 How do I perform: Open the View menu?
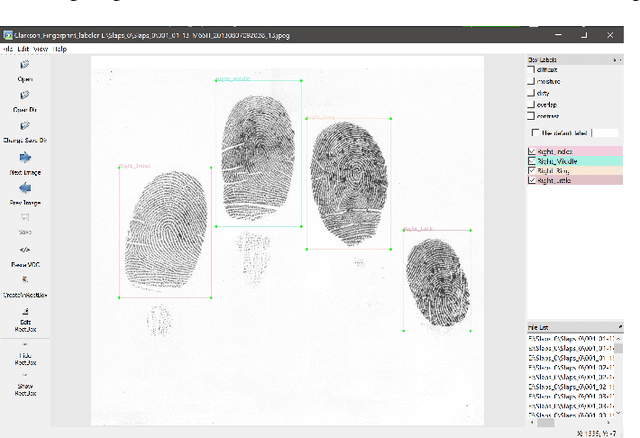[x=40, y=47]
